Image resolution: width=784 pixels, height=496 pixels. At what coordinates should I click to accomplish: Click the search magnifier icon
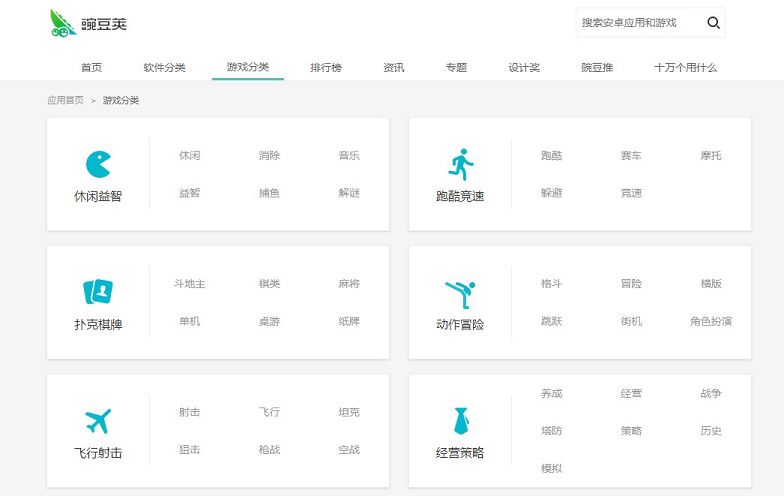tap(713, 23)
